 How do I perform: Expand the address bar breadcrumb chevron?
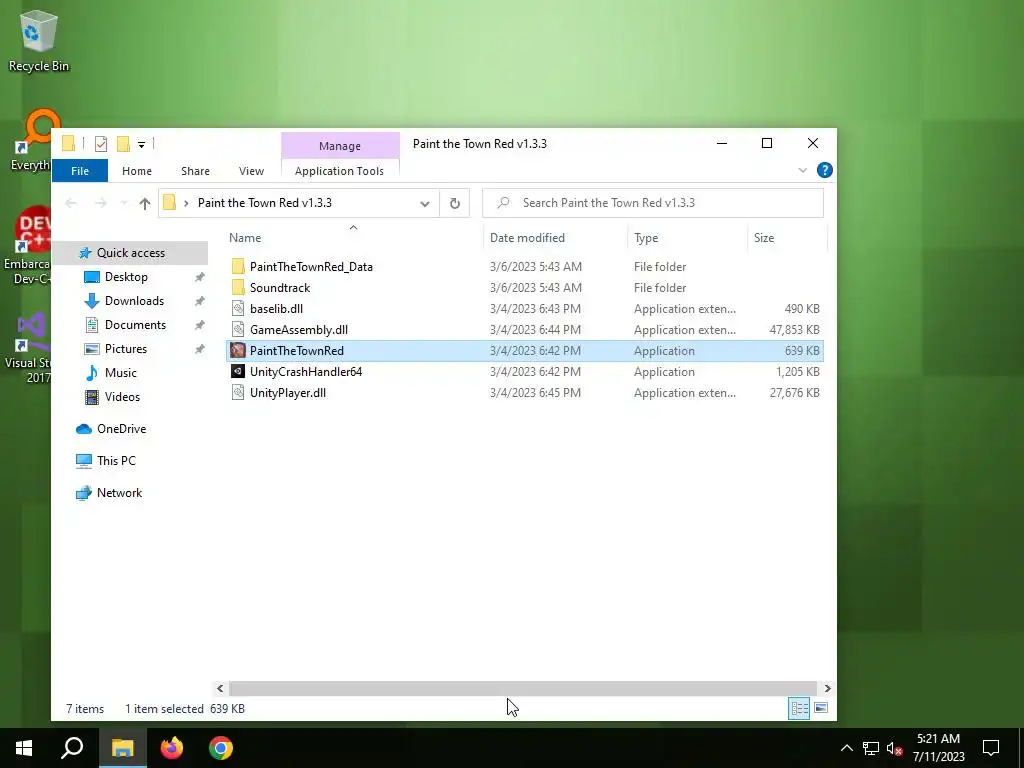[x=186, y=203]
